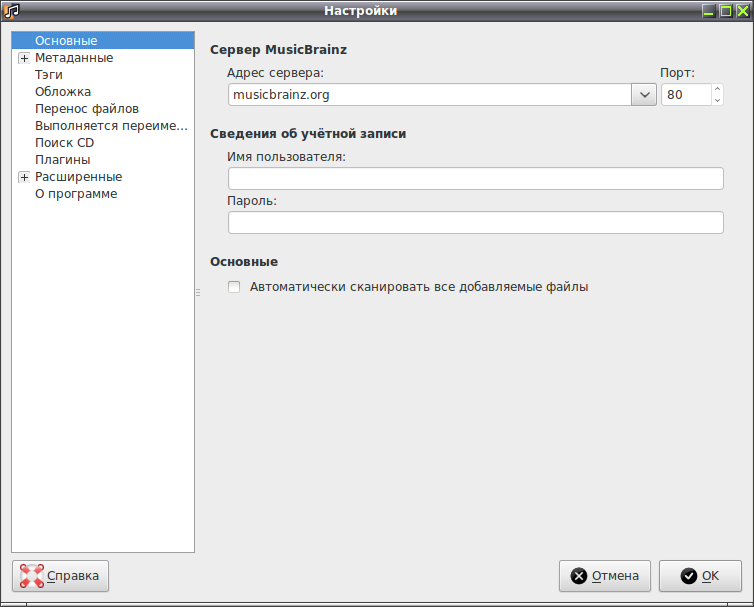Open the Плагины settings page
The height and width of the screenshot is (607, 754).
(x=63, y=160)
